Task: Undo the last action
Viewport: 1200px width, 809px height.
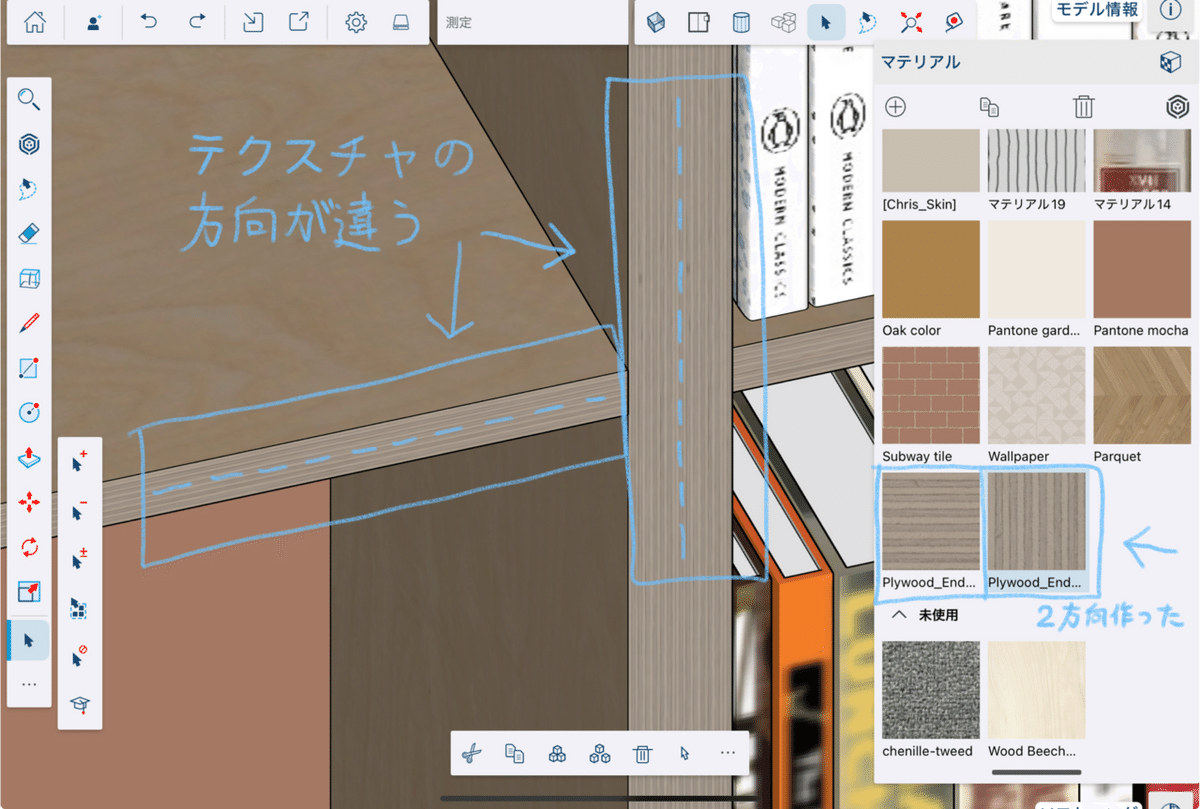Action: (x=149, y=22)
